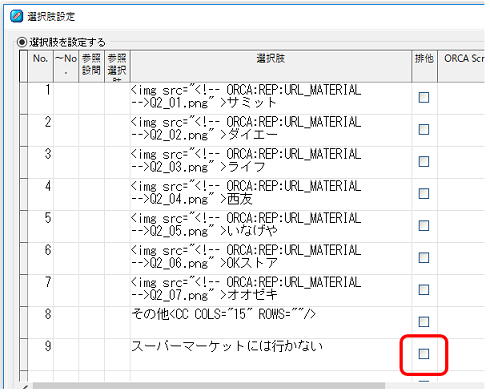490x392 pixels.
Task: Select the choice cell containing OKストア
Action: pos(271,258)
